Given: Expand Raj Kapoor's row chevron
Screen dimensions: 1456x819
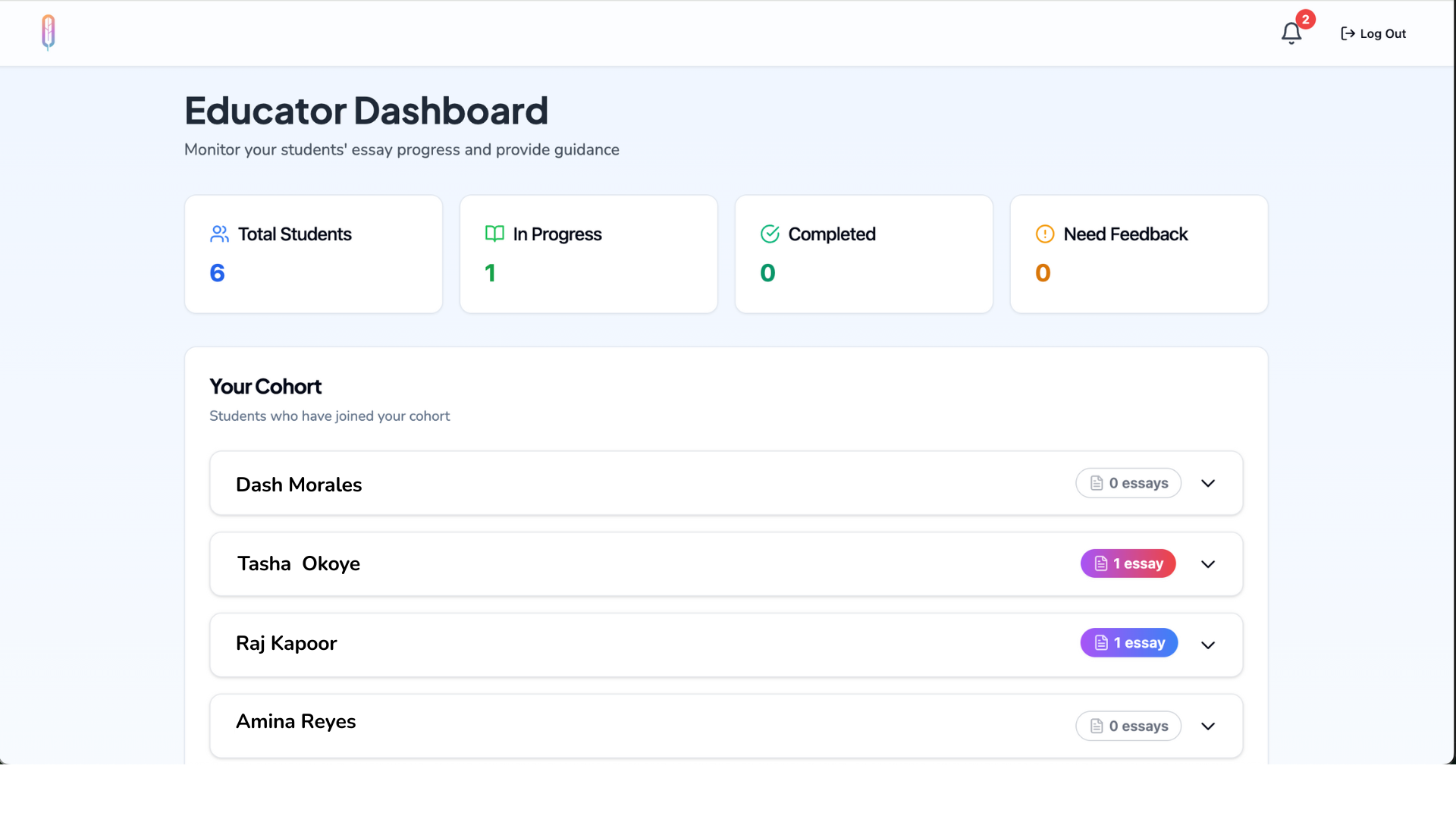Looking at the screenshot, I should [x=1208, y=645].
